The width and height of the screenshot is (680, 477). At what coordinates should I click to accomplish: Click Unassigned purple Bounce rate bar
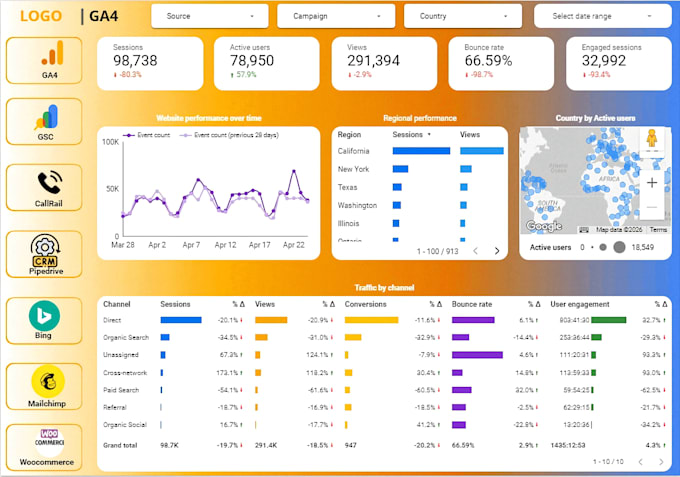point(477,355)
